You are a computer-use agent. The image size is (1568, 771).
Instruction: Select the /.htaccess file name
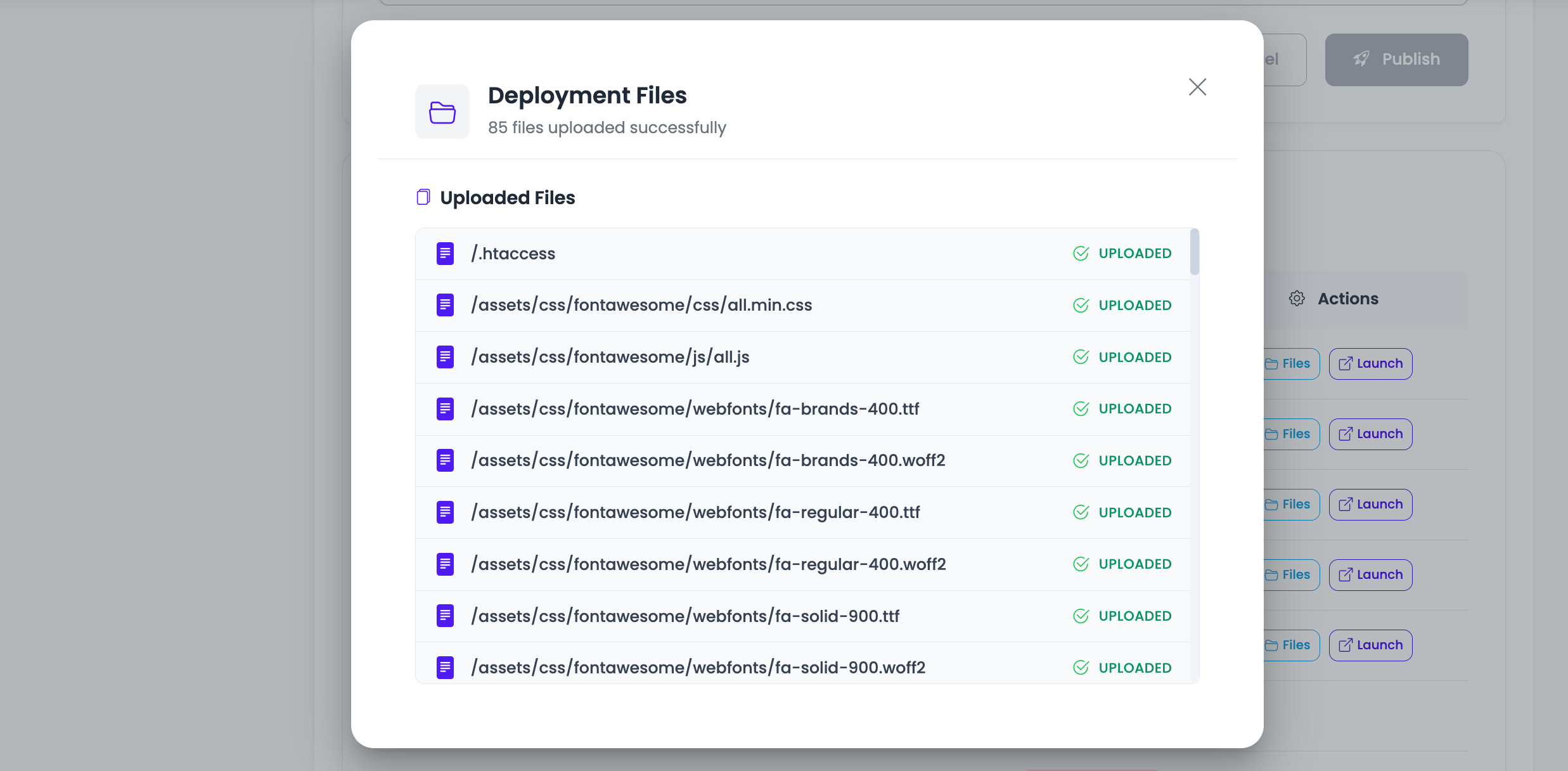pos(513,254)
